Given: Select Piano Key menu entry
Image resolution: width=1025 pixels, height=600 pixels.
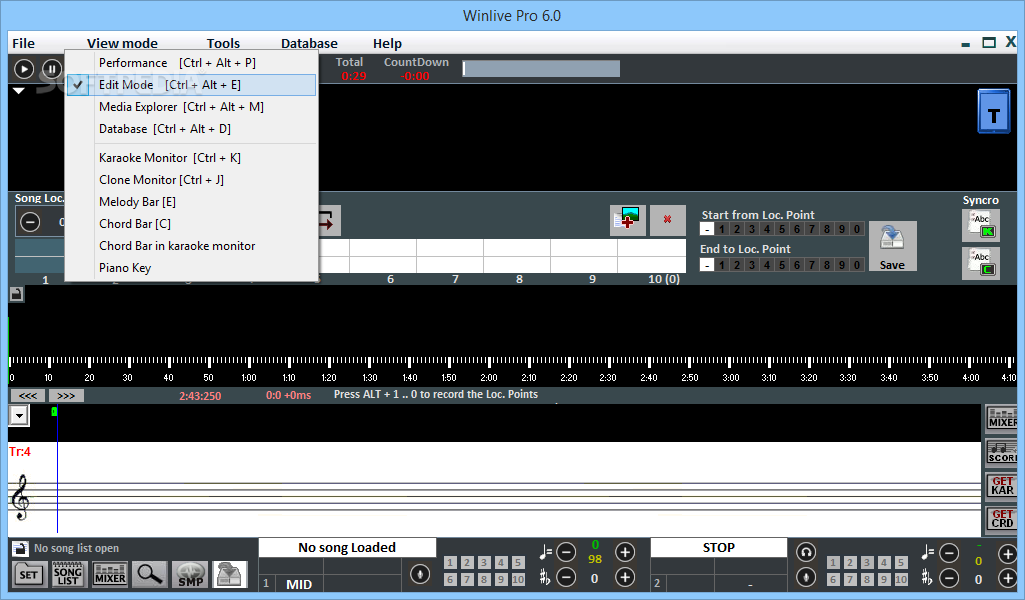Looking at the screenshot, I should 192,268.
